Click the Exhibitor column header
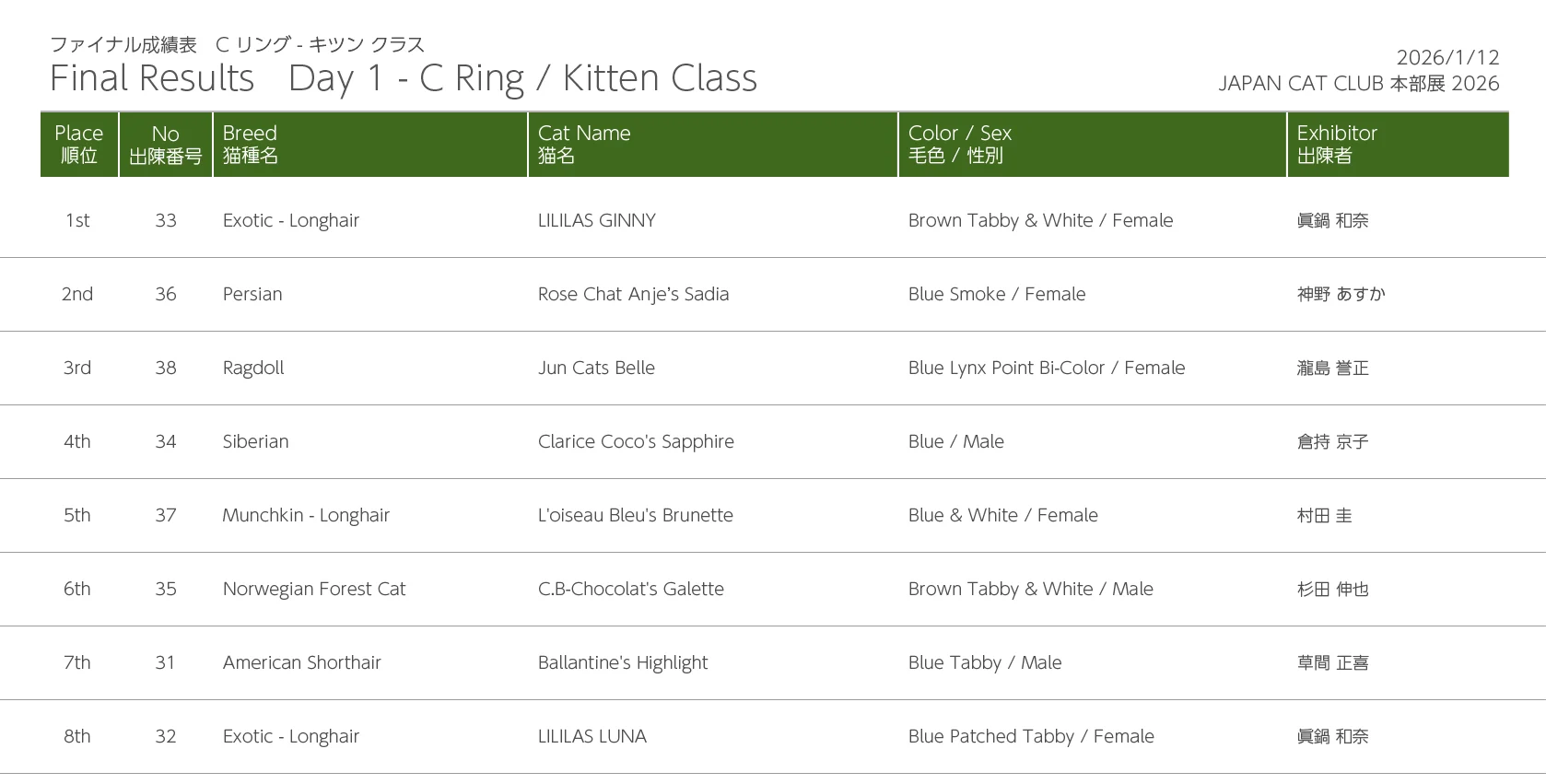 point(1337,144)
